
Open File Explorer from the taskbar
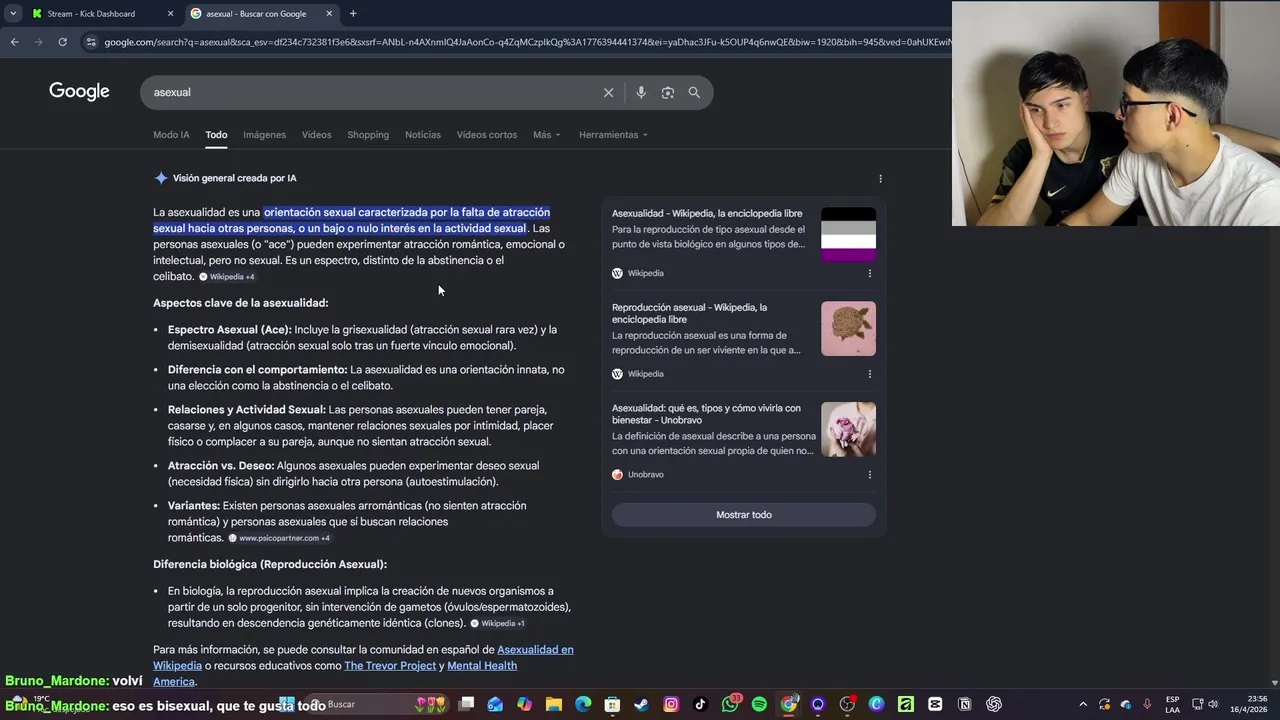(554, 704)
